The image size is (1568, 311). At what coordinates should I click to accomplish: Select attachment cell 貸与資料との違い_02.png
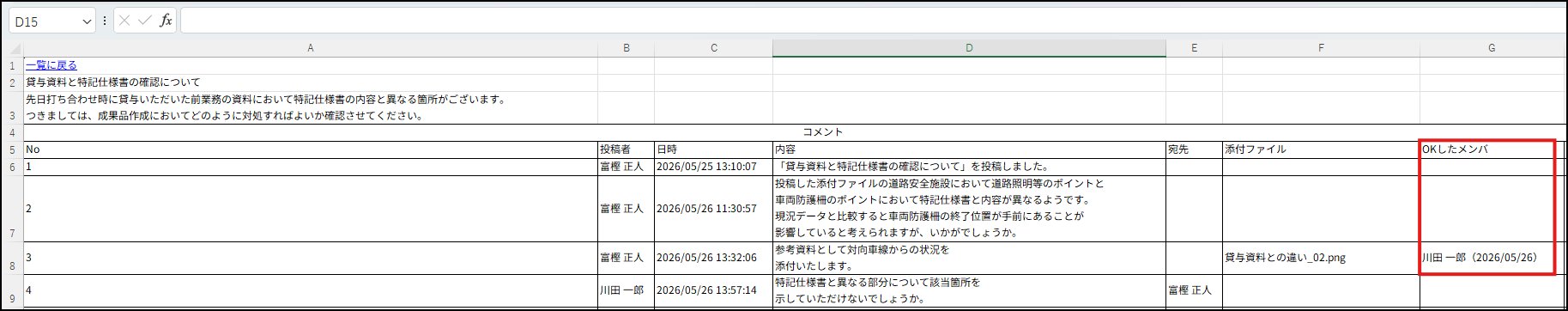(1322, 258)
